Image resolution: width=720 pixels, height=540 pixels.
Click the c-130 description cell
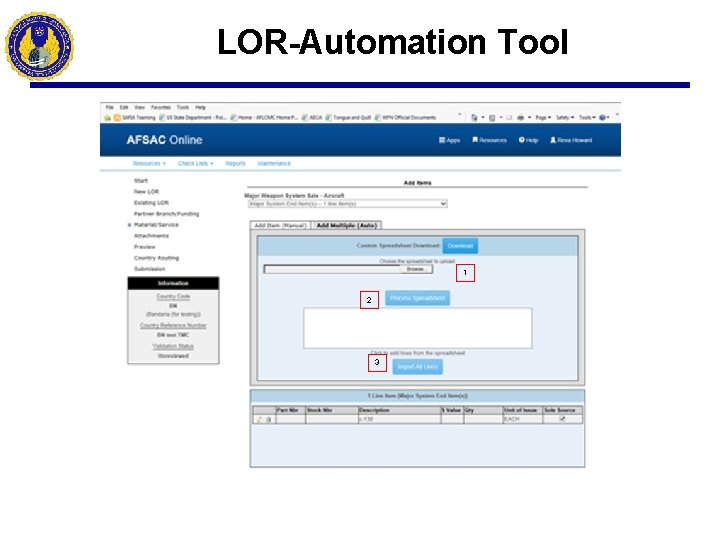pos(399,419)
